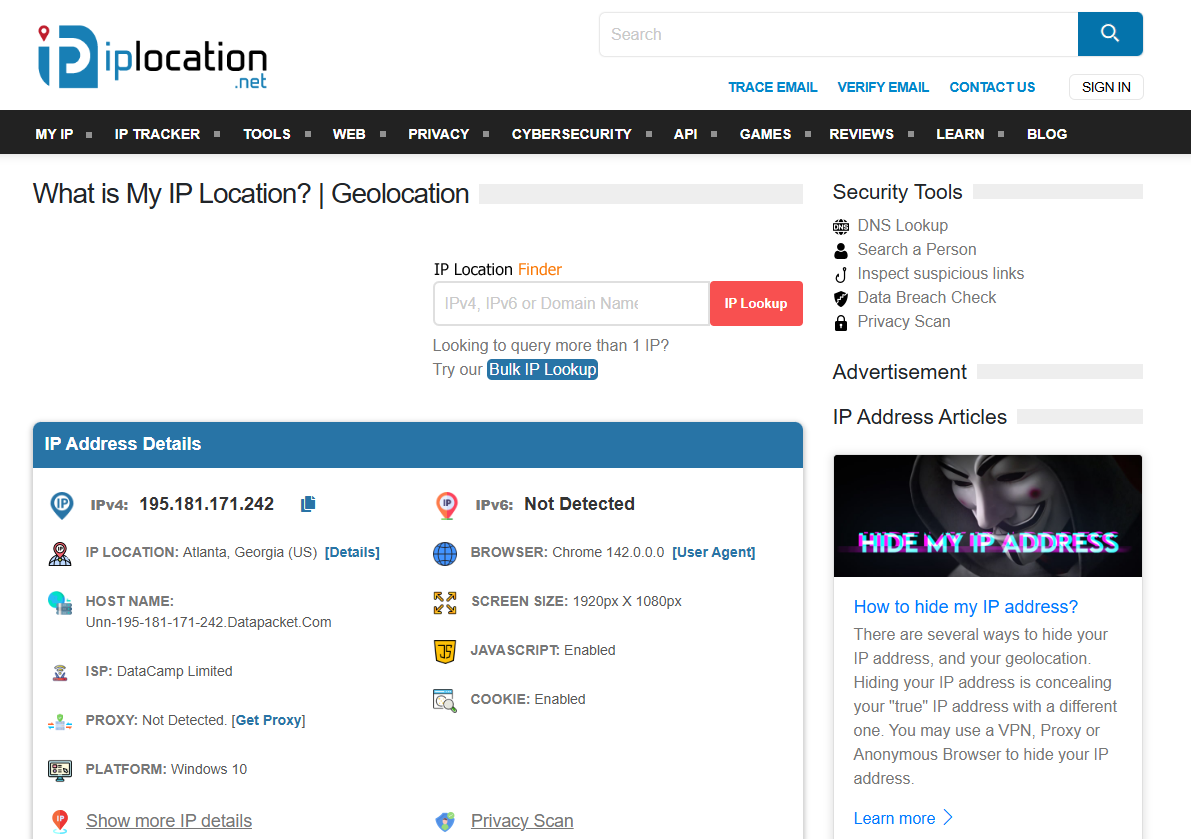Click the IPv6 location pin icon
The image size is (1191, 839).
446,505
